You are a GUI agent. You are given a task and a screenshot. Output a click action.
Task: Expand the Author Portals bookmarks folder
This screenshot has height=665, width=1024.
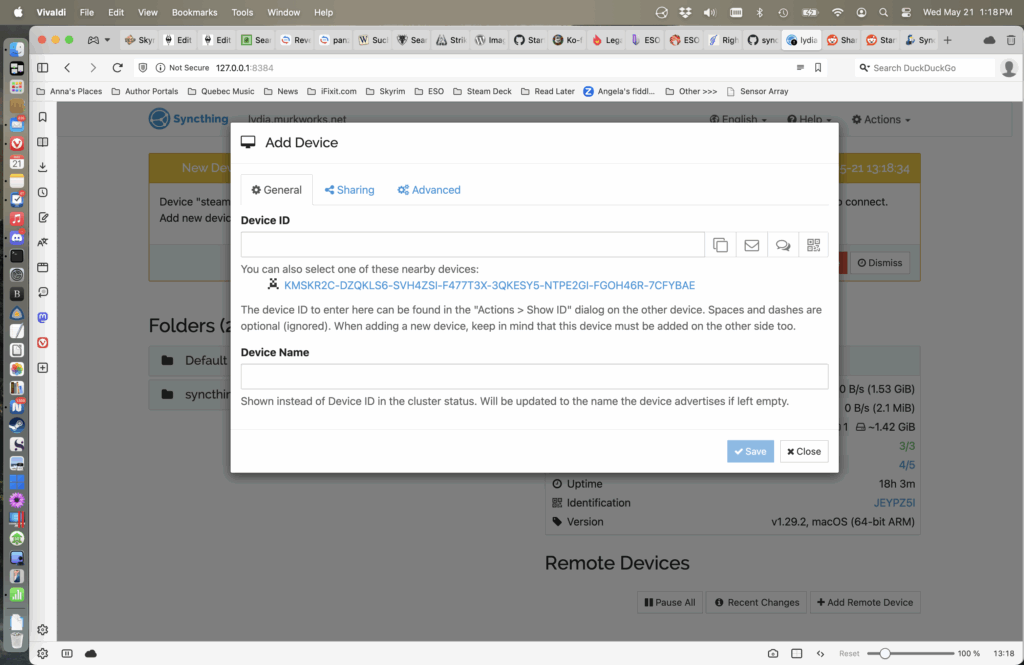coord(146,91)
